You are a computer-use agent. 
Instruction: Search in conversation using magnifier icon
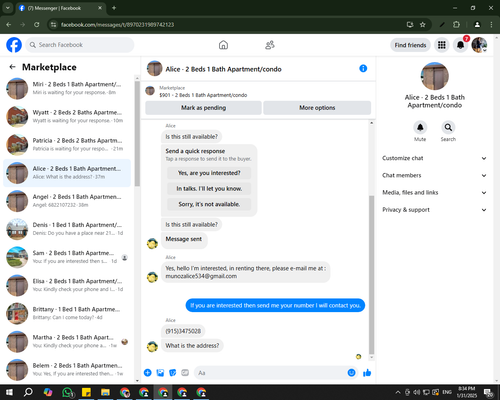click(x=448, y=127)
